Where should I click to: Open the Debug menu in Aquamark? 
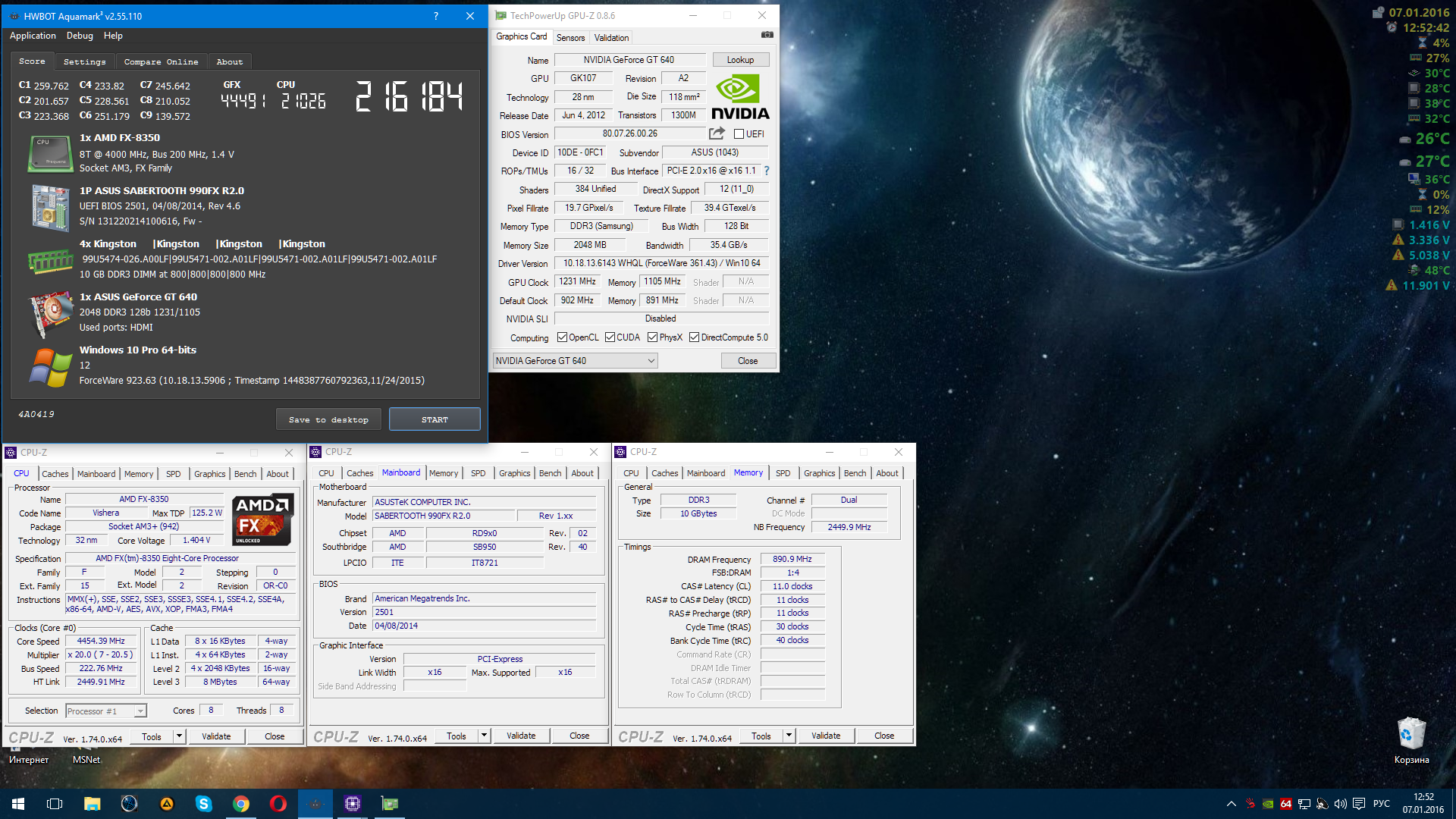tap(80, 36)
